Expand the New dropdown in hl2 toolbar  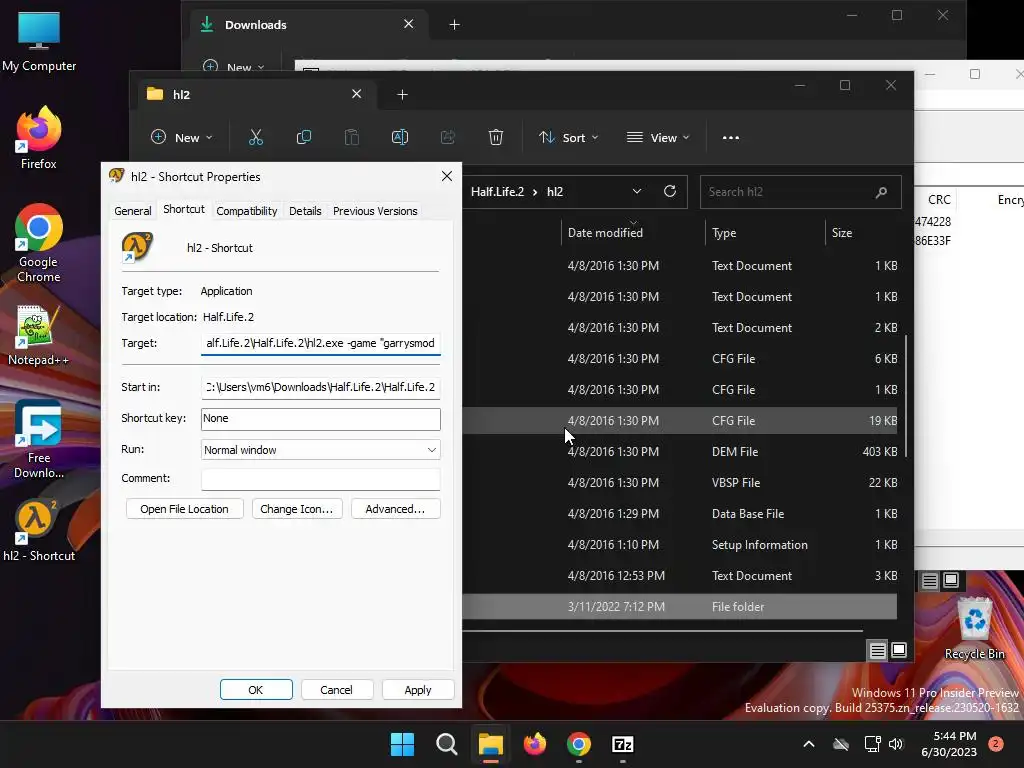pos(182,138)
